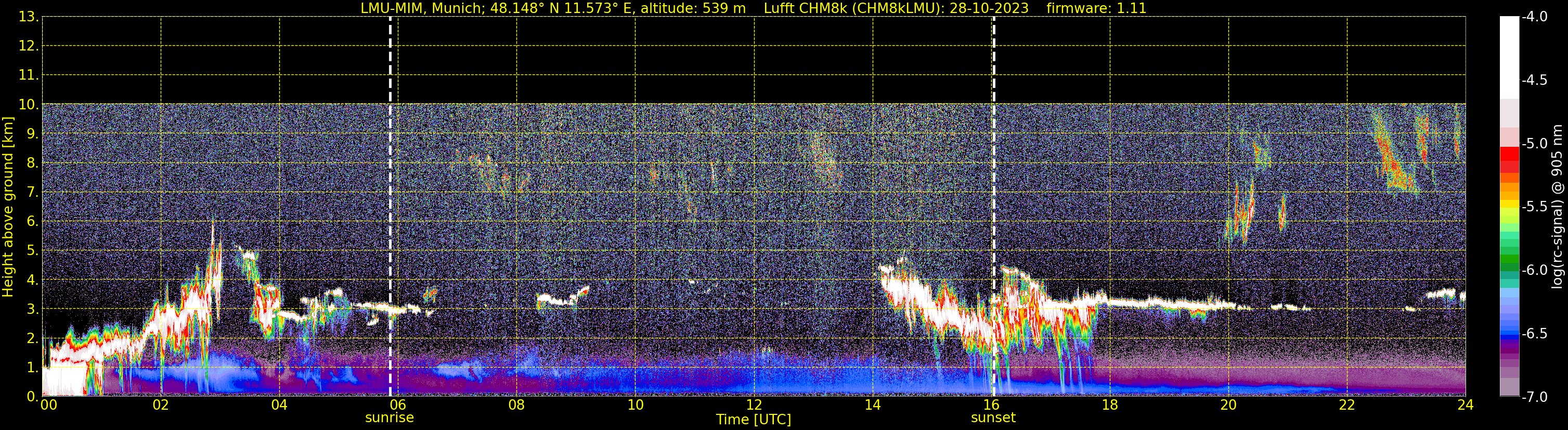Click the colorbar tick value '-6.0'
The width and height of the screenshot is (1568, 430).
(1534, 270)
